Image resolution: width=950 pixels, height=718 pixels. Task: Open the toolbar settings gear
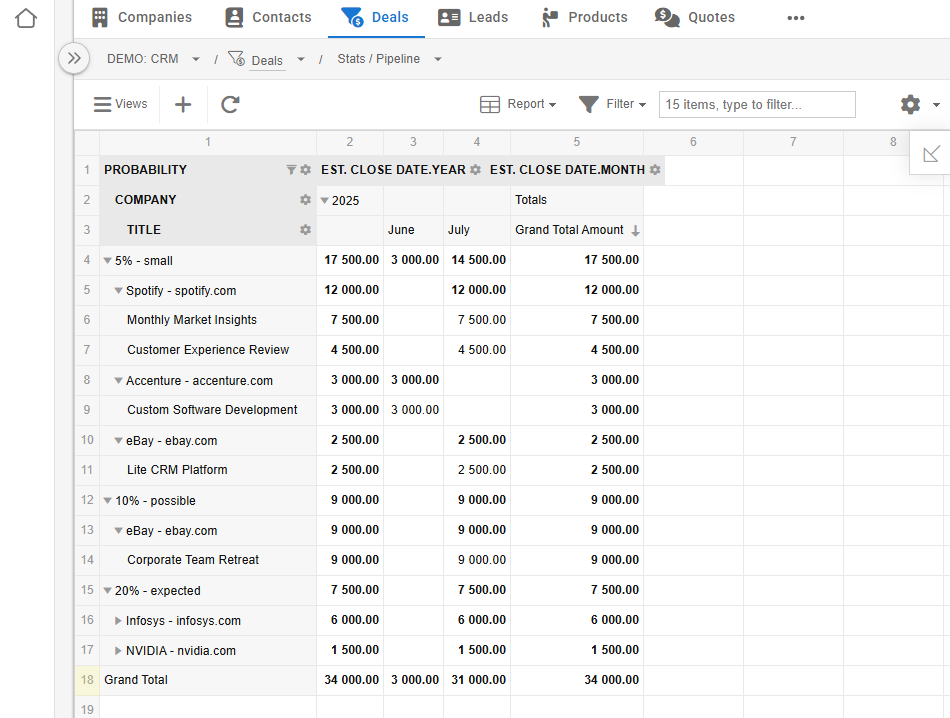click(910, 104)
